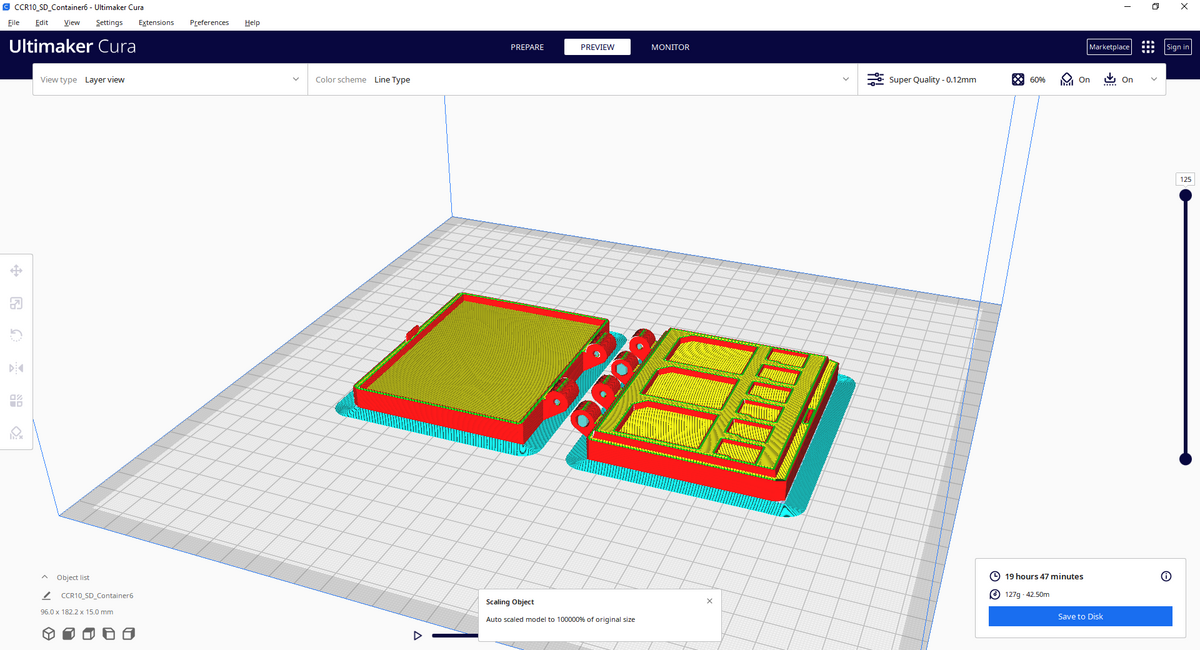Open print time info details icon

1166,576
